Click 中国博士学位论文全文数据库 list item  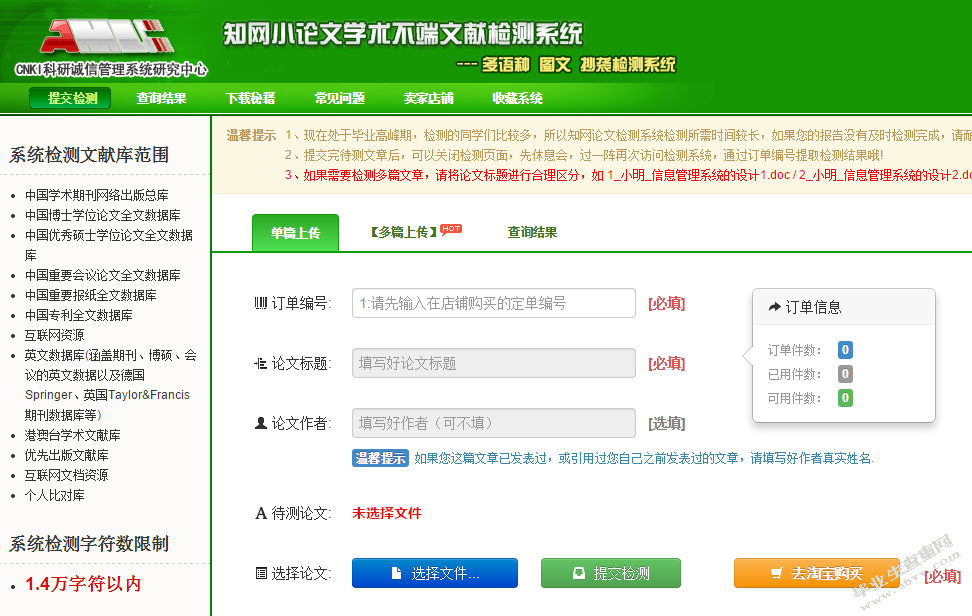tap(103, 215)
